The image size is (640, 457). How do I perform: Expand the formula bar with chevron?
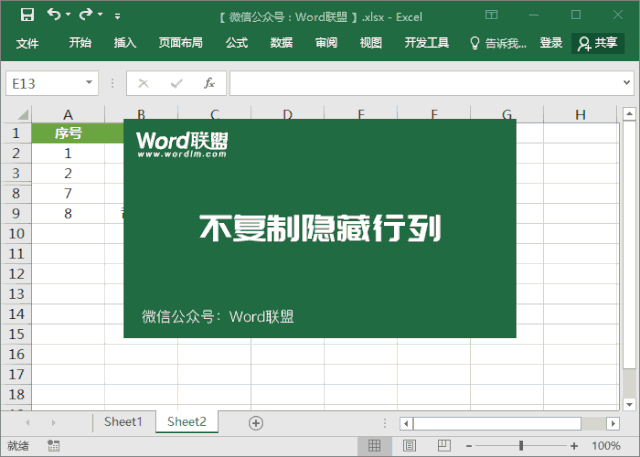[x=627, y=83]
